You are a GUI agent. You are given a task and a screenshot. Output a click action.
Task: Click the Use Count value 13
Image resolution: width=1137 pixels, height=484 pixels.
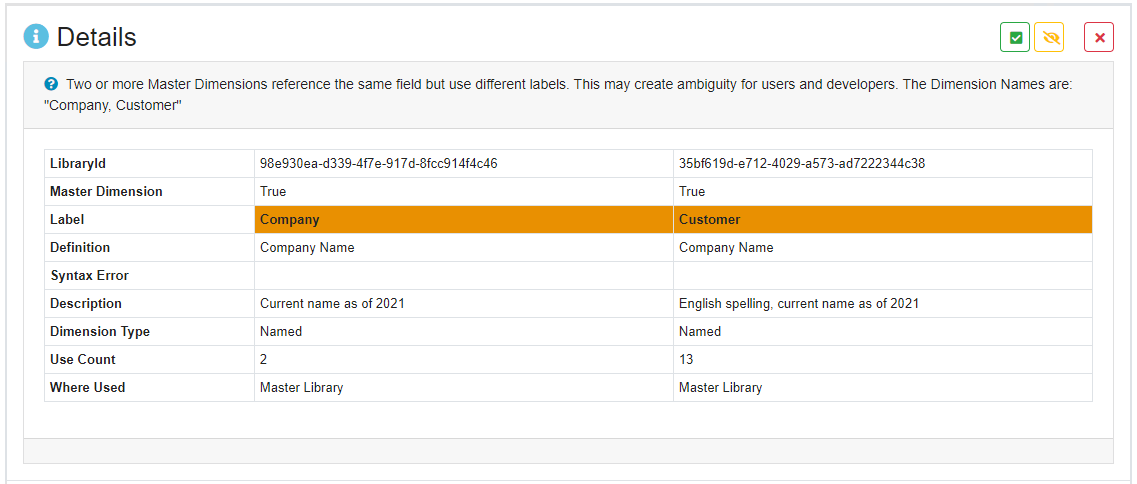tap(686, 360)
